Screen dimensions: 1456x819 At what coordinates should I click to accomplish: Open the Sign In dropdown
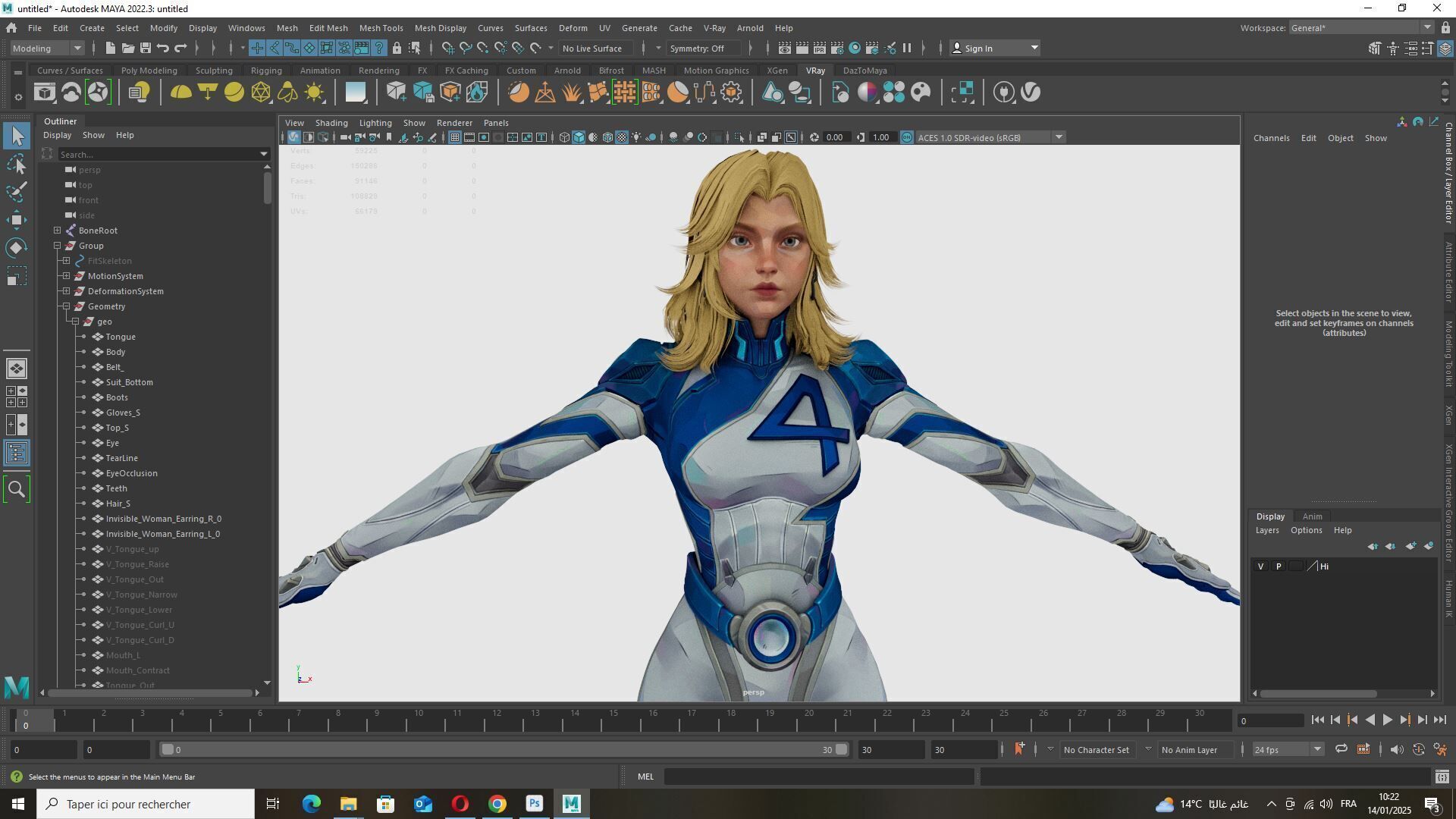click(x=995, y=48)
